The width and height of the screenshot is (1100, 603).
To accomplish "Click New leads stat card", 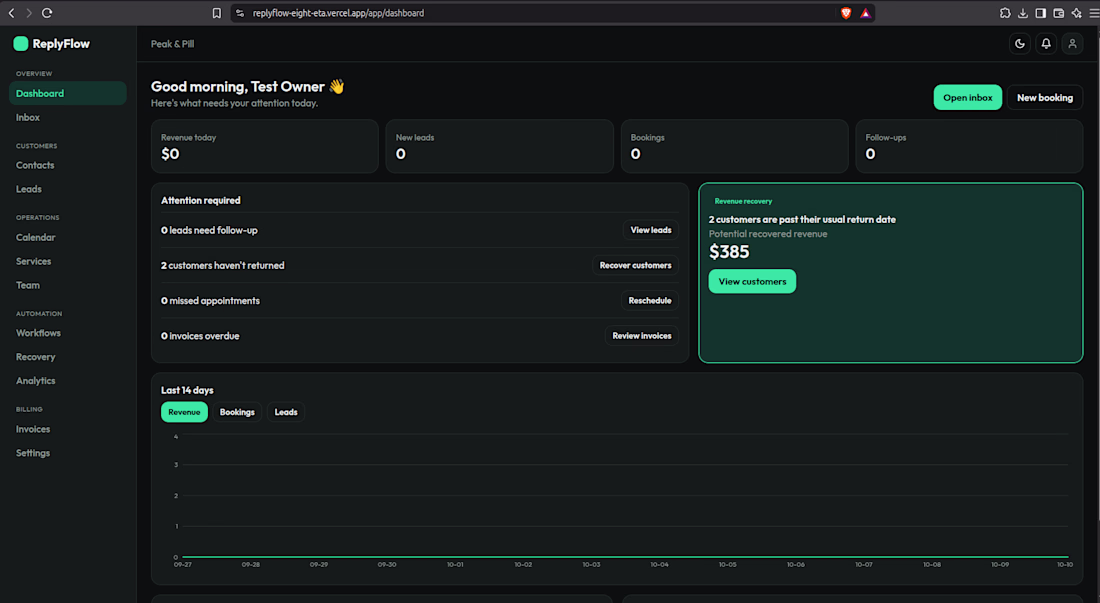I will [499, 146].
